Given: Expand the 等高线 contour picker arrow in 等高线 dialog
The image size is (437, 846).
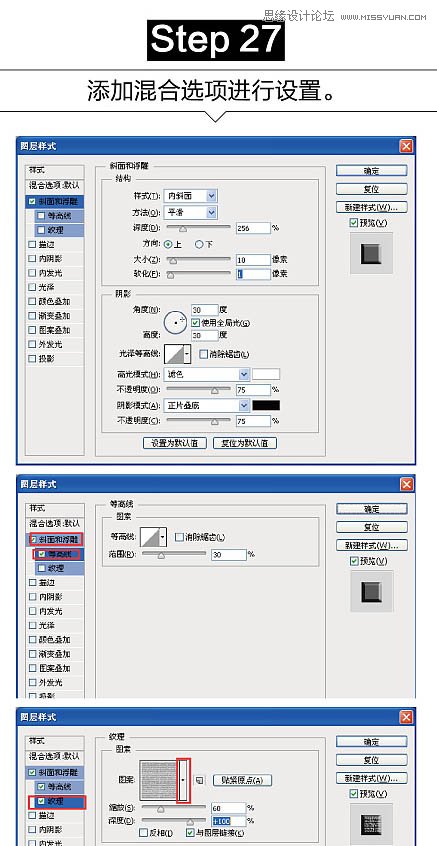Looking at the screenshot, I should [x=163, y=537].
